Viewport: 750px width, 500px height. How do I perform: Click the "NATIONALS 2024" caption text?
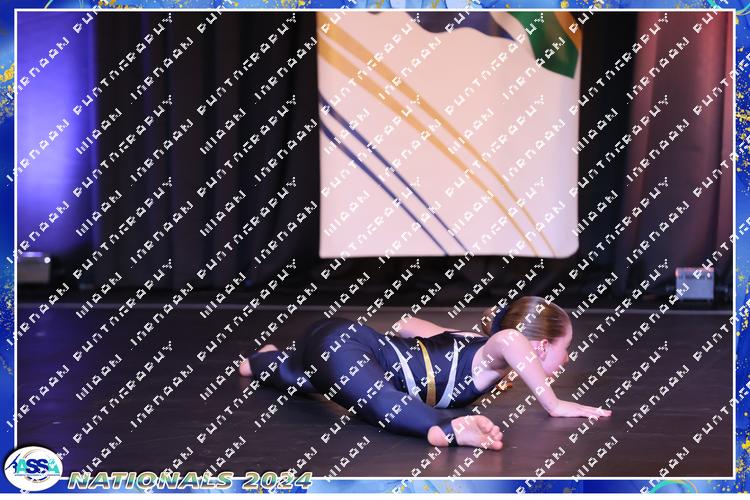(x=190, y=480)
